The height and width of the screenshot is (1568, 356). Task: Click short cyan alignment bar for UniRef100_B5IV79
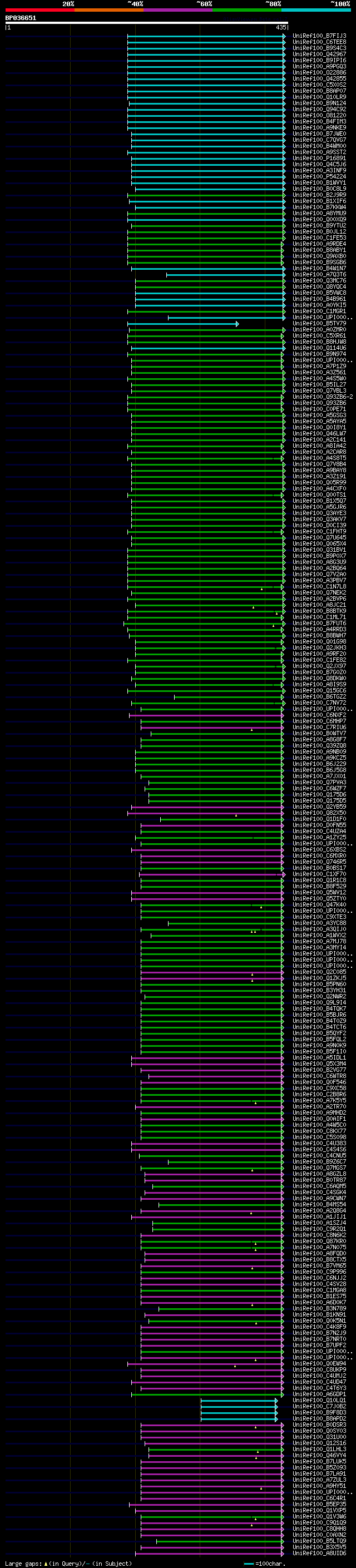coord(183,324)
